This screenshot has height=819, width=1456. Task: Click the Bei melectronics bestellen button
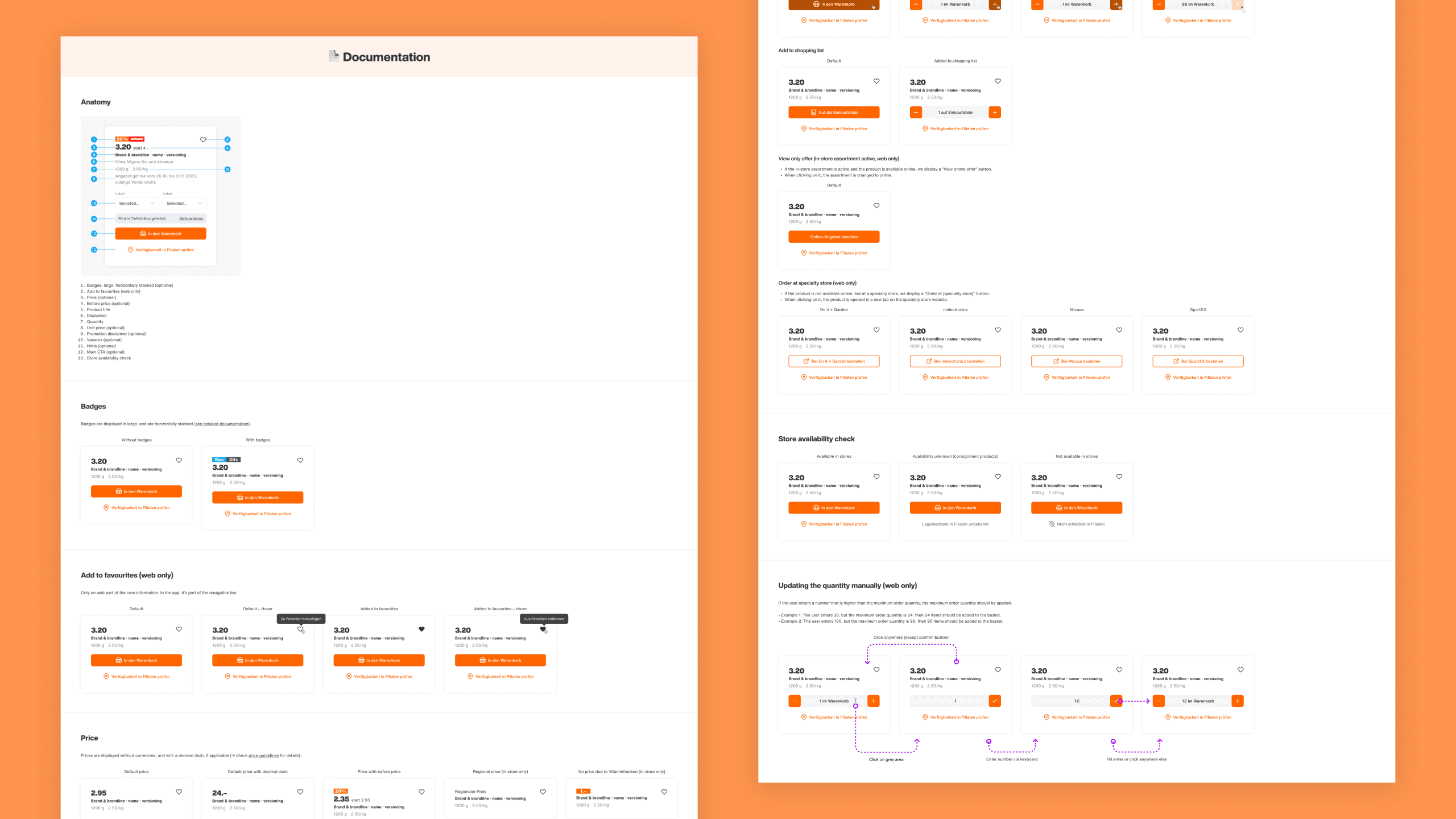coord(955,361)
